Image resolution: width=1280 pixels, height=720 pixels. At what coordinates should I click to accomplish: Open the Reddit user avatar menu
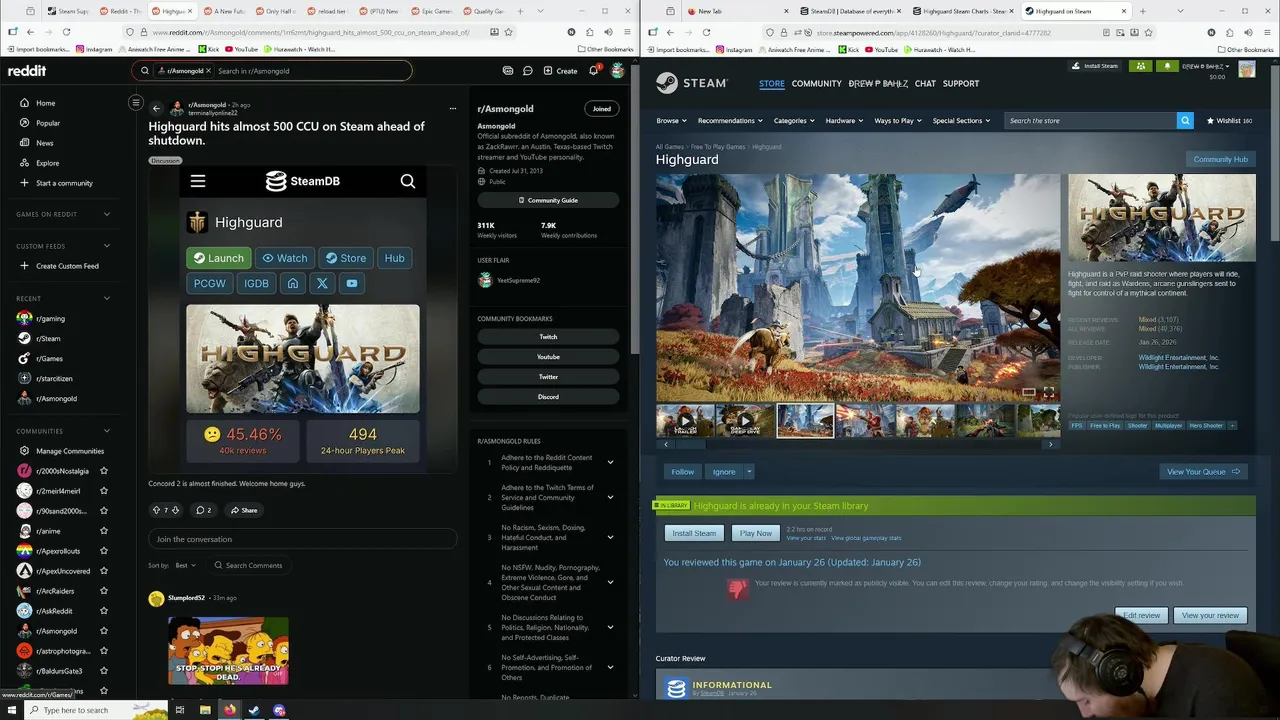click(618, 71)
